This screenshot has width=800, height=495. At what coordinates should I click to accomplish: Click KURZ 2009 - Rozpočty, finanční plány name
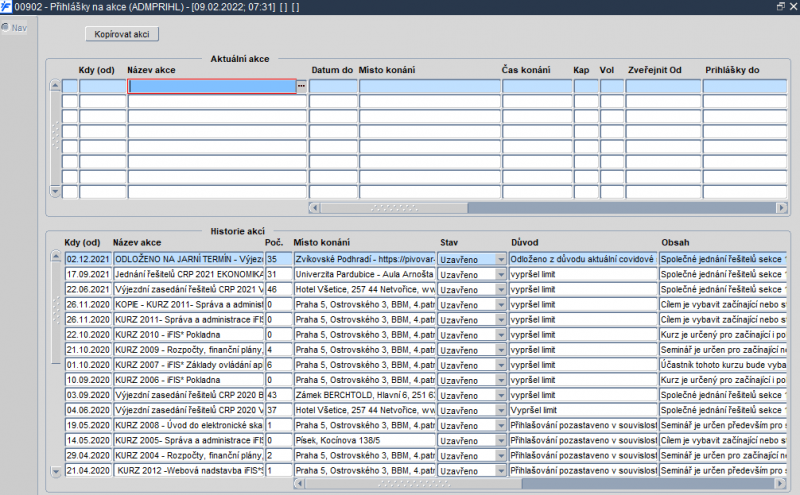[188, 350]
